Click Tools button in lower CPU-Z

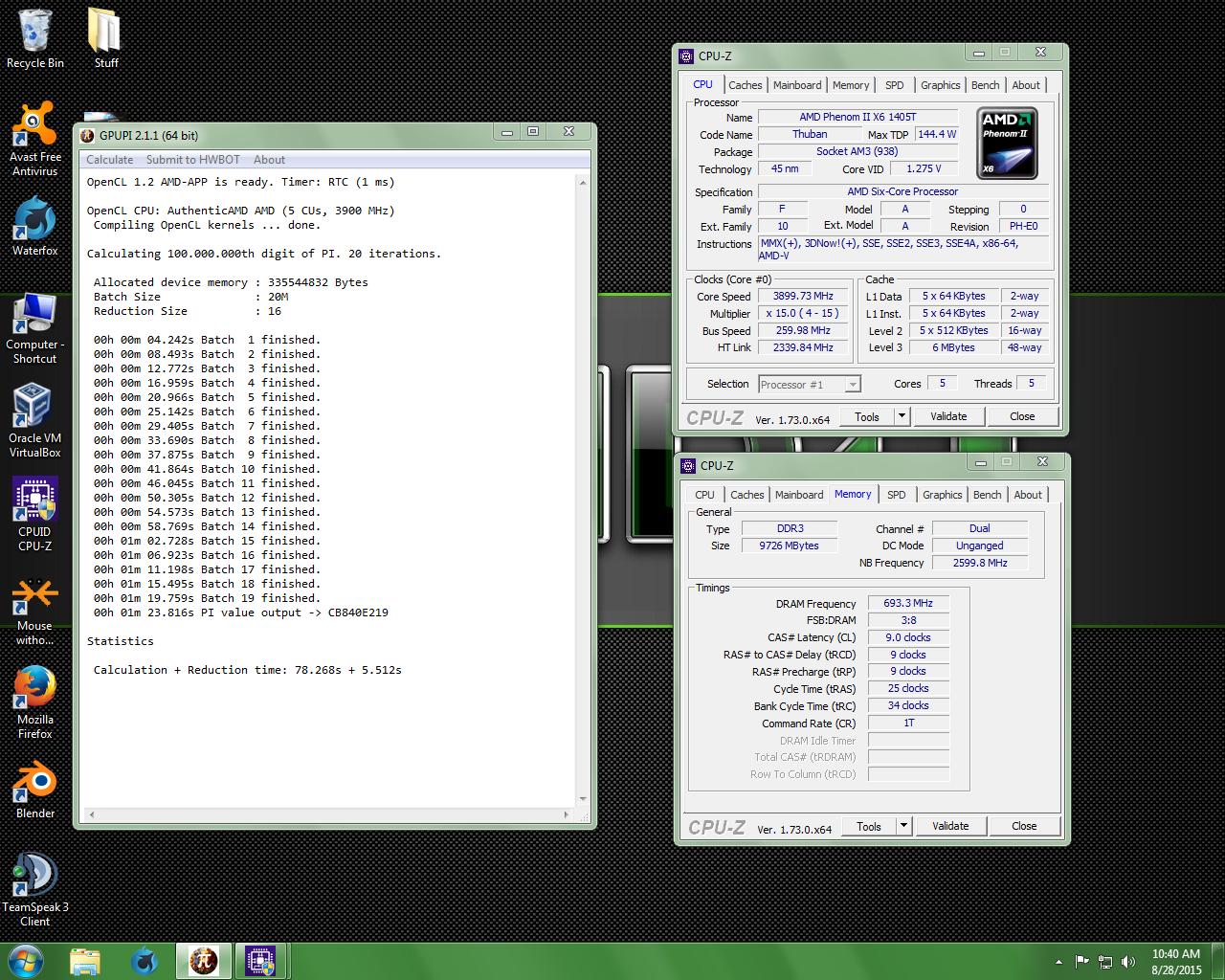pyautogui.click(x=869, y=826)
